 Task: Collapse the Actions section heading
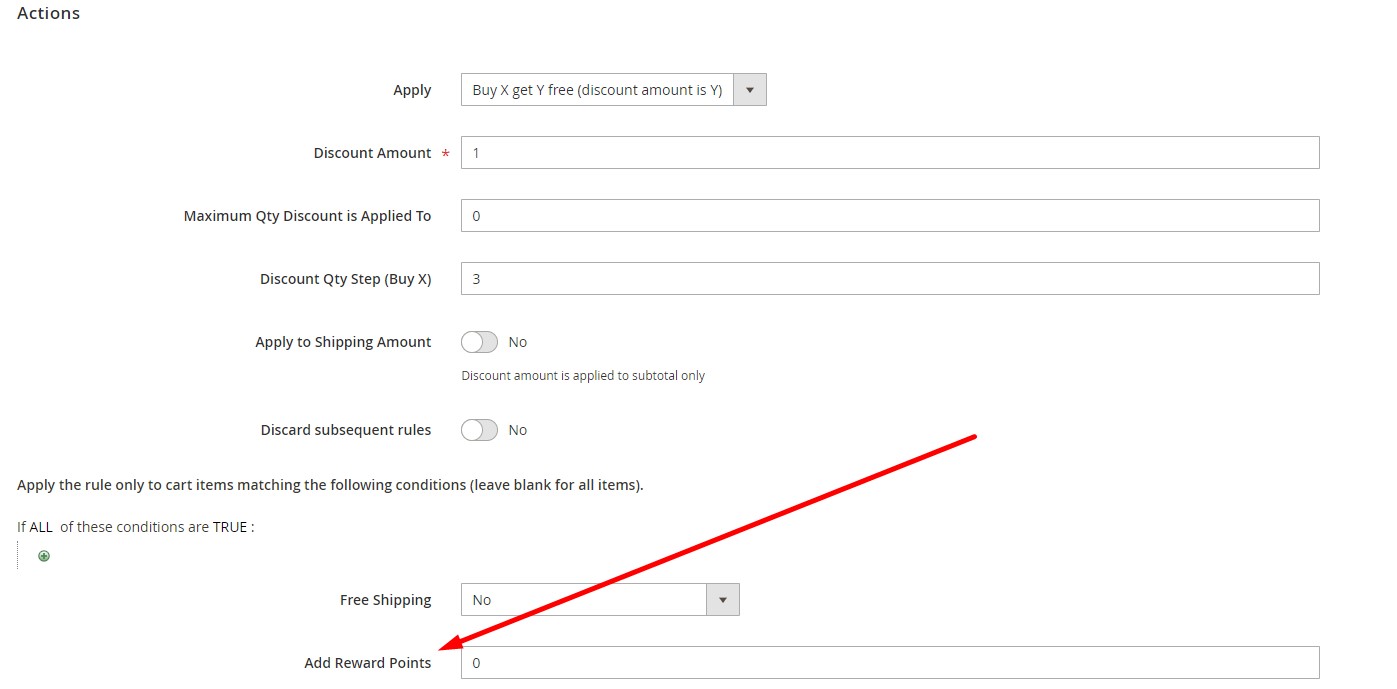pos(49,14)
